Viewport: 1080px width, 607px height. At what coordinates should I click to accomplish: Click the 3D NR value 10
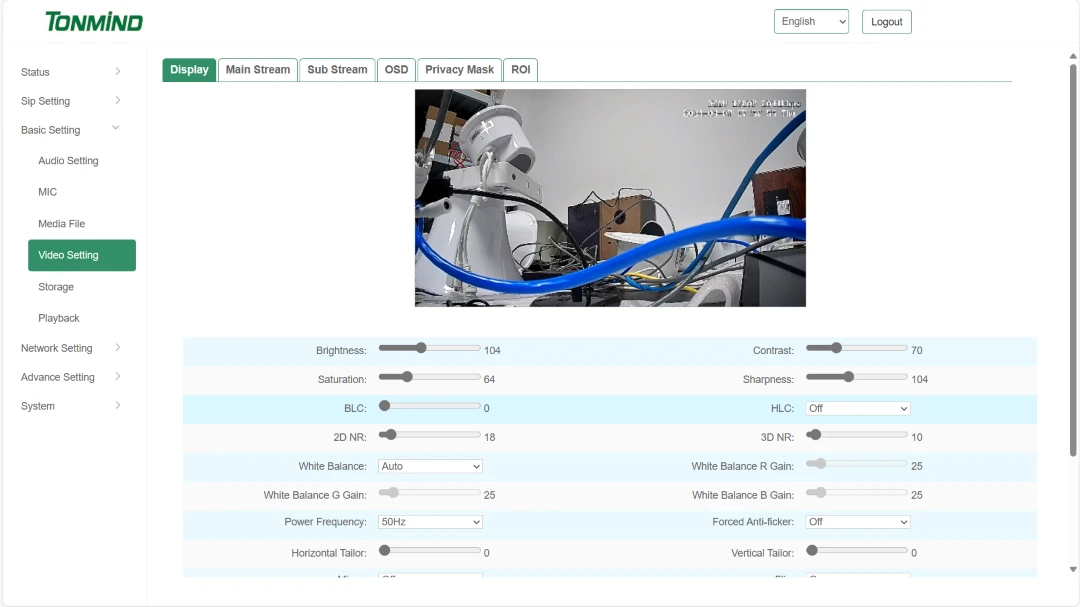(x=916, y=437)
